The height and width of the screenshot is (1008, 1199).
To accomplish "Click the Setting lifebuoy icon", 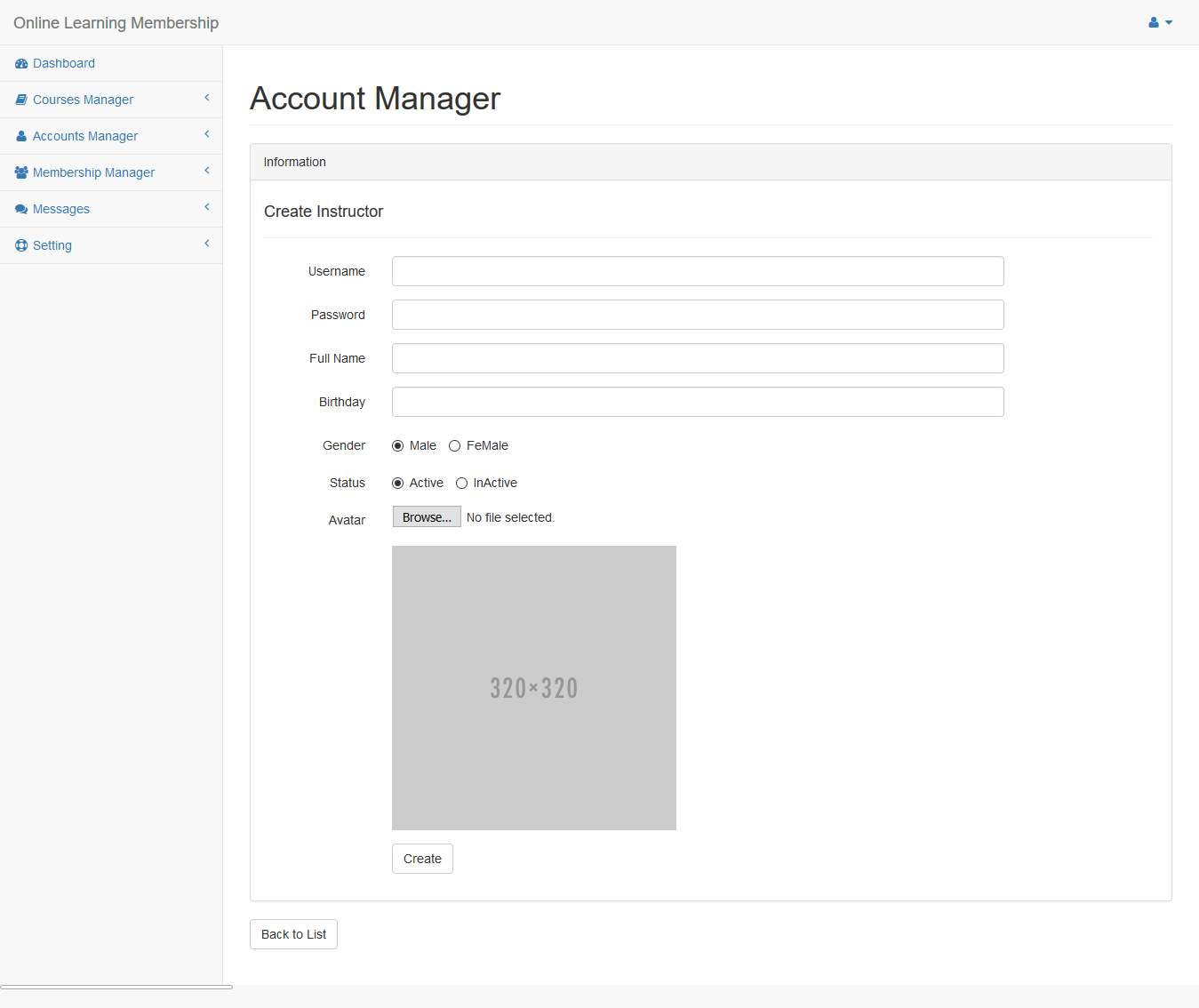I will (21, 246).
